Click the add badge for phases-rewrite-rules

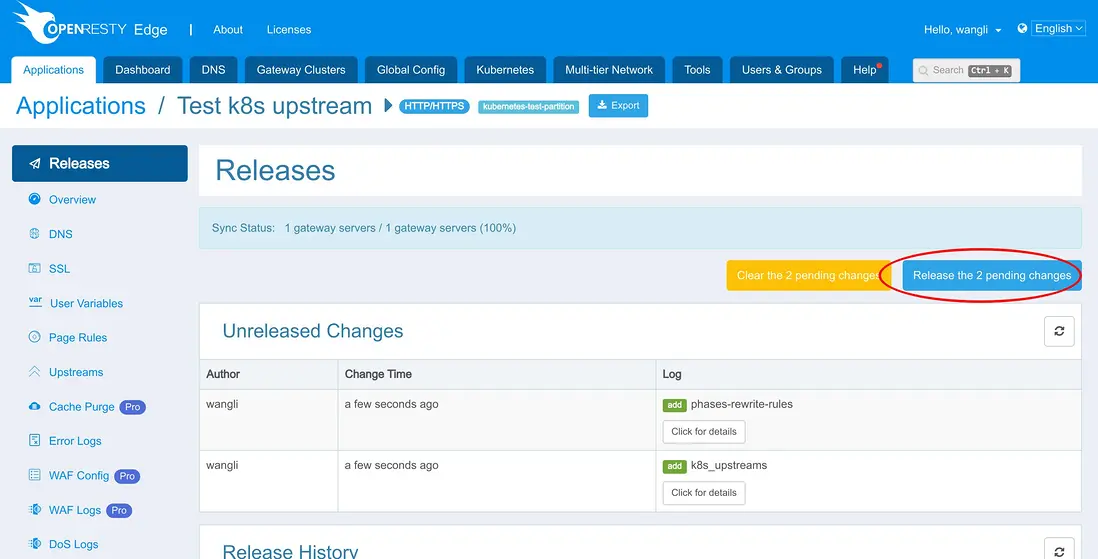[x=674, y=405]
